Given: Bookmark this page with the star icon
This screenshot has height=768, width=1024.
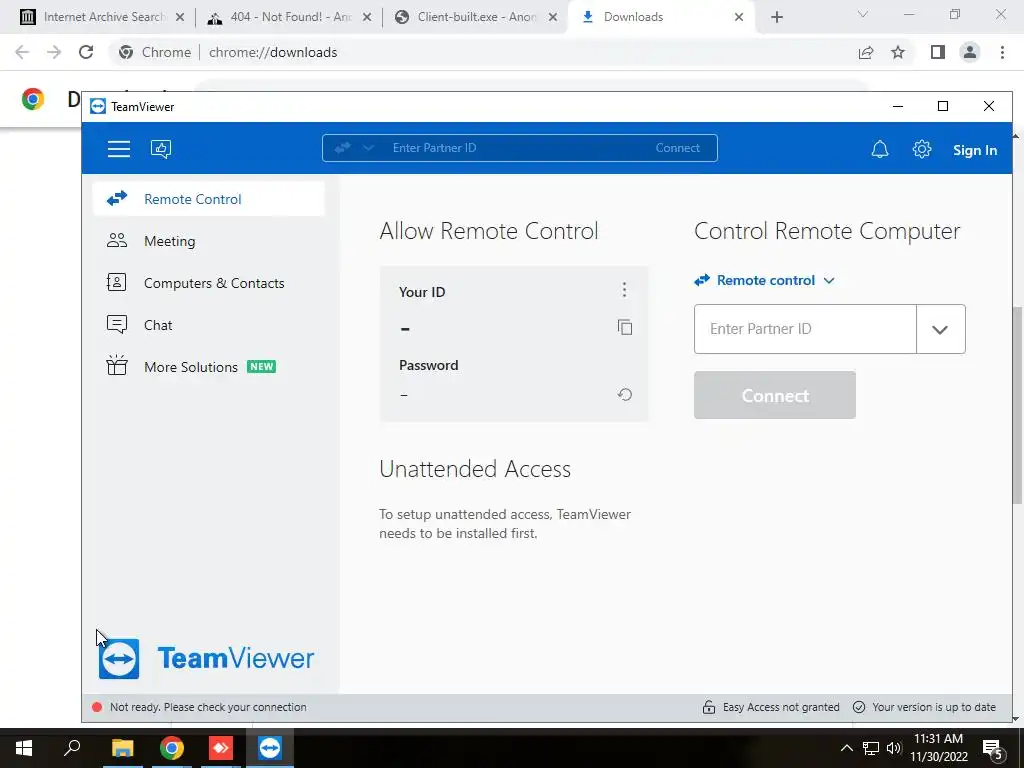Looking at the screenshot, I should tap(898, 52).
